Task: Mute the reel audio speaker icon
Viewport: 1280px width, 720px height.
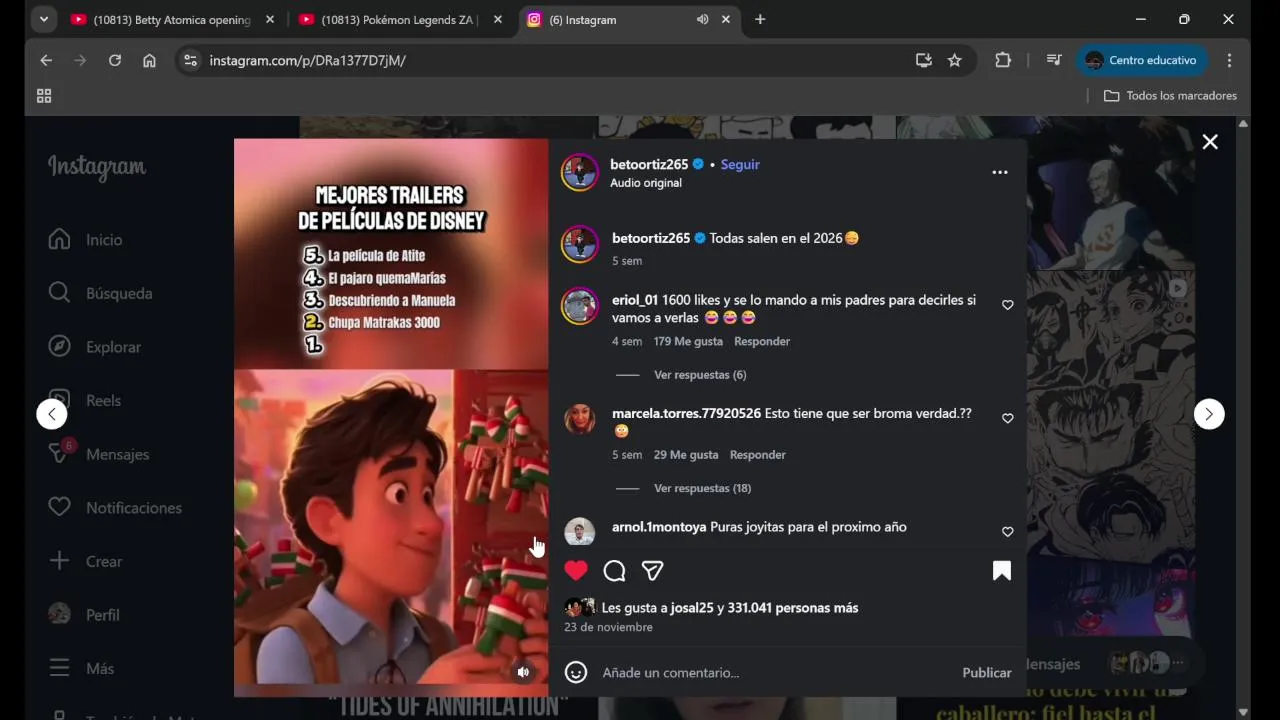Action: (x=523, y=672)
